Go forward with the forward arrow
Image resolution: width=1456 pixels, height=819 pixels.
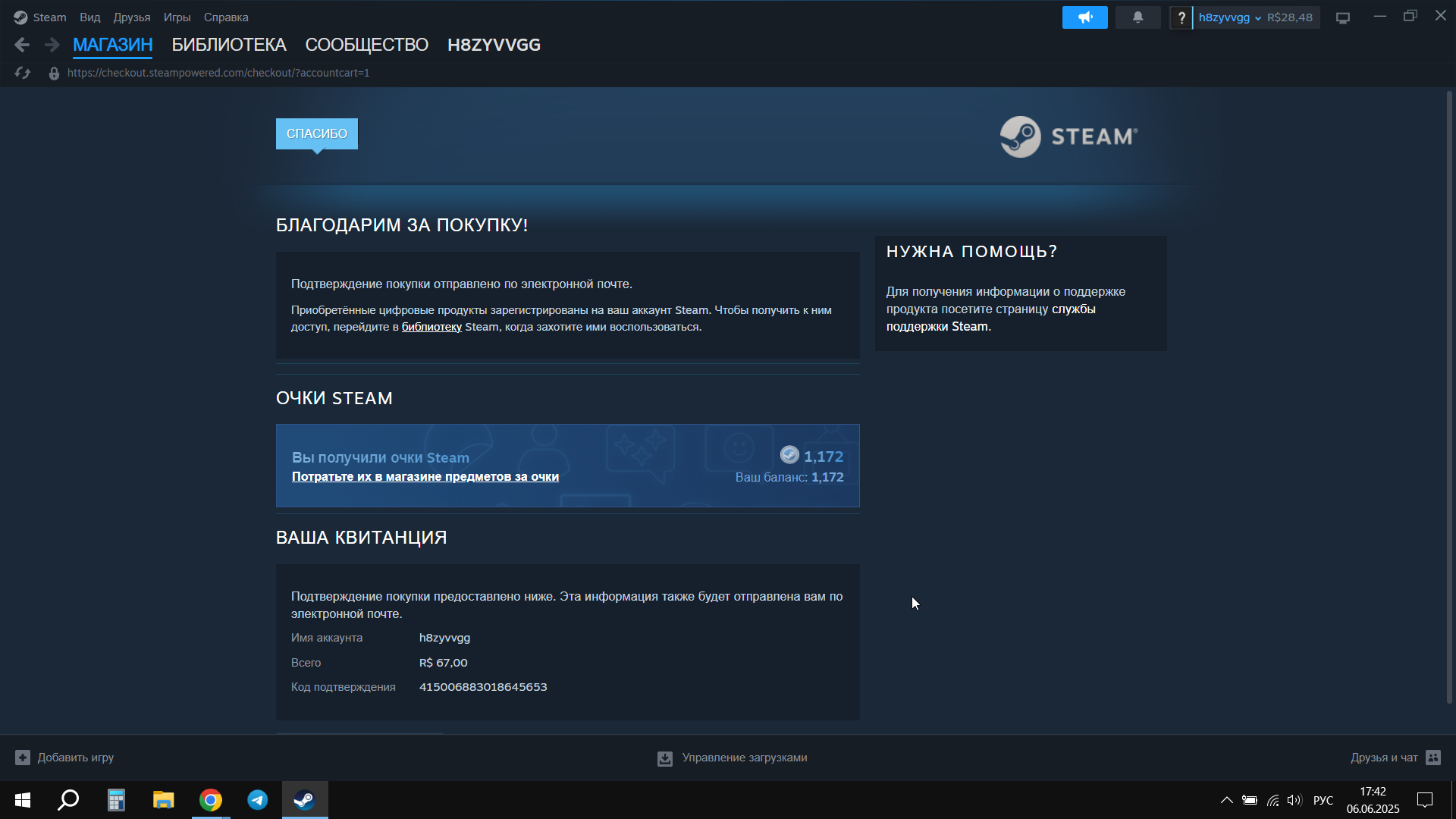52,45
